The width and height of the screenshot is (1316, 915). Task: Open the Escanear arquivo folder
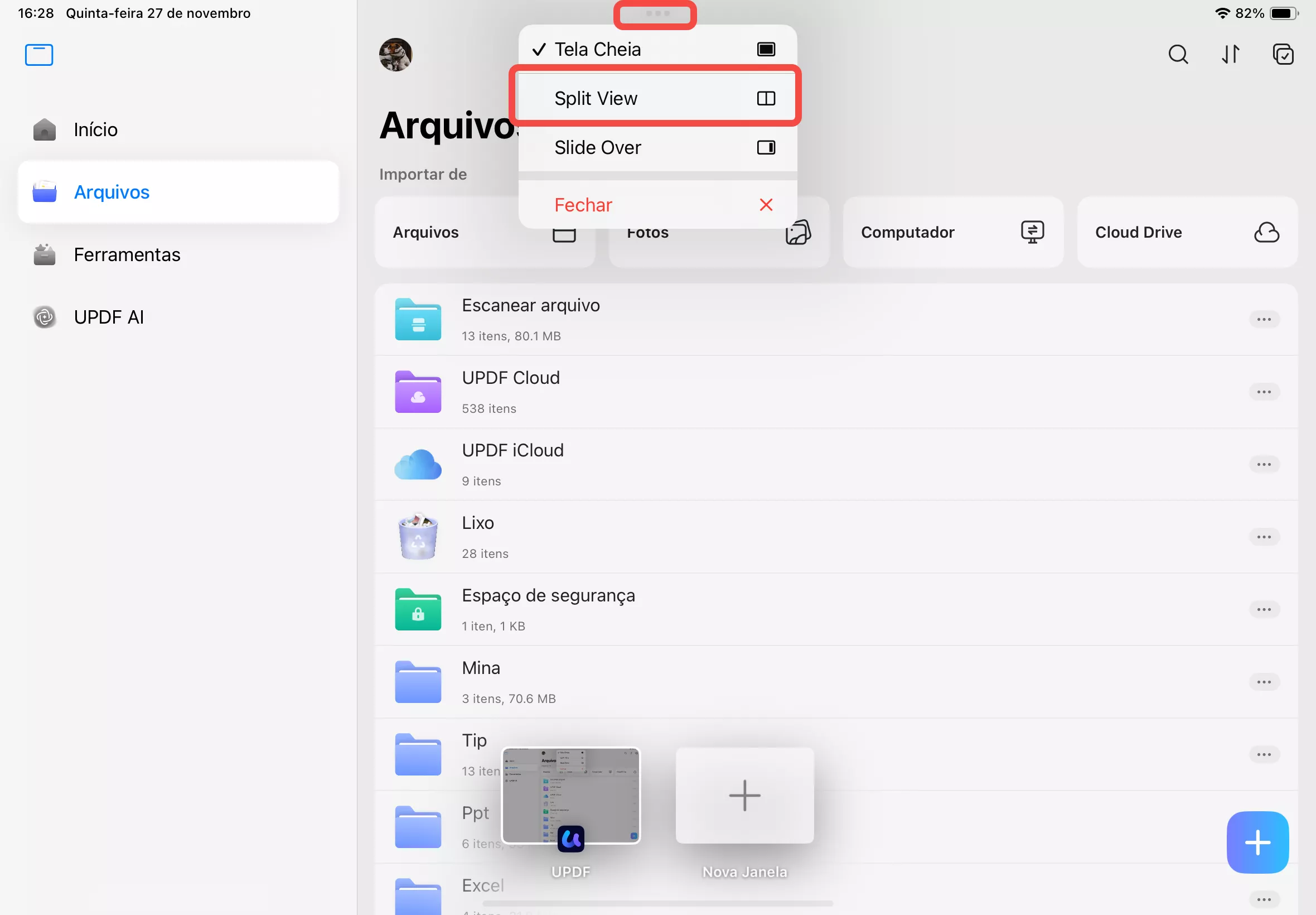(530, 319)
